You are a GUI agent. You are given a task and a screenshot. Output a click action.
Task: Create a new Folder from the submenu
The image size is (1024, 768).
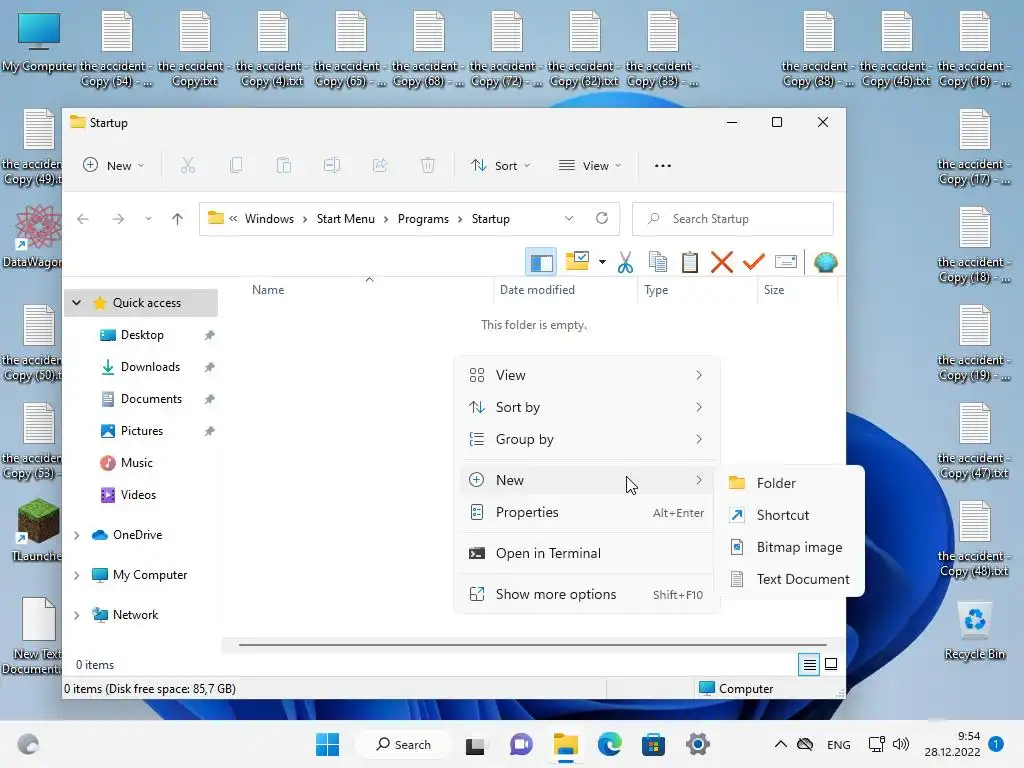click(x=790, y=483)
